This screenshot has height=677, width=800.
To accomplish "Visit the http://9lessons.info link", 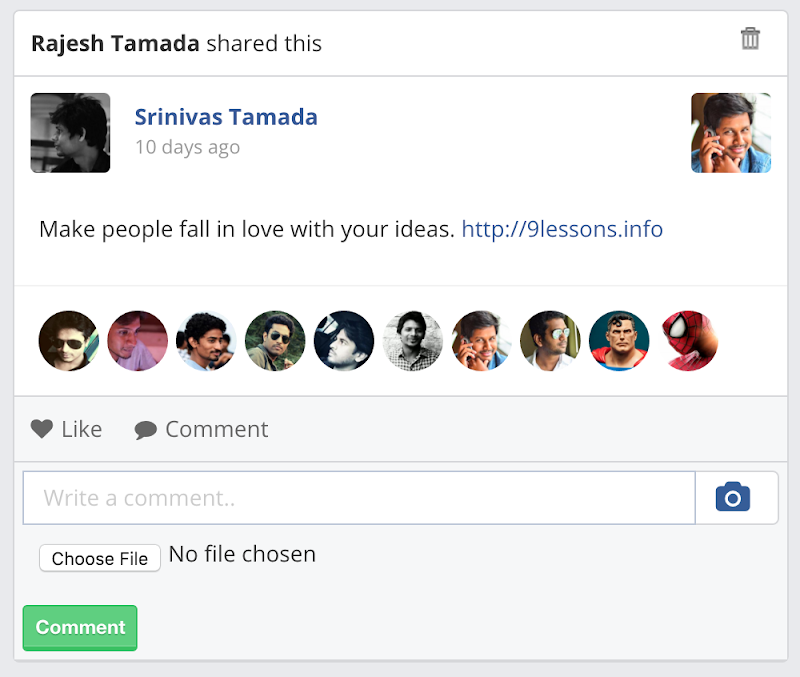I will click(x=562, y=229).
